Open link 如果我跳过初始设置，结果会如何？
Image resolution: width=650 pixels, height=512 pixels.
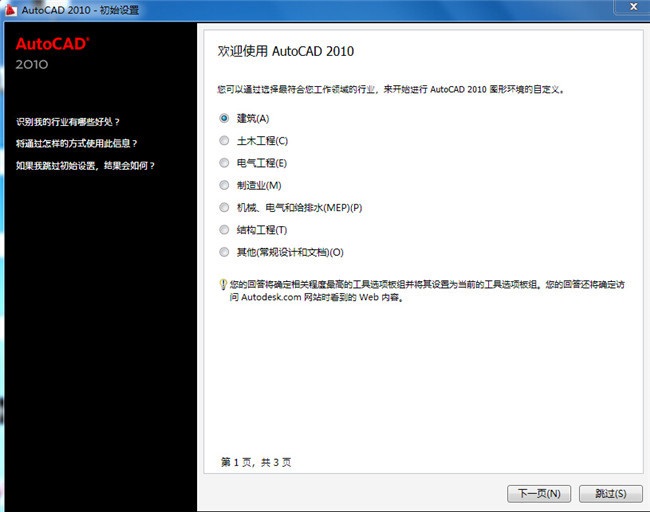(x=85, y=165)
